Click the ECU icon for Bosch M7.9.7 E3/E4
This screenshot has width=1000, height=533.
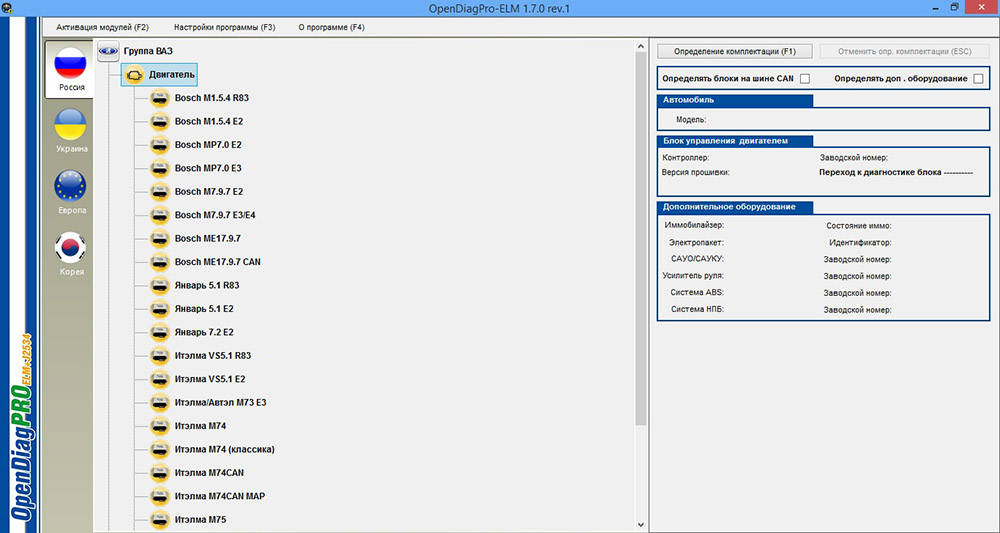point(159,215)
